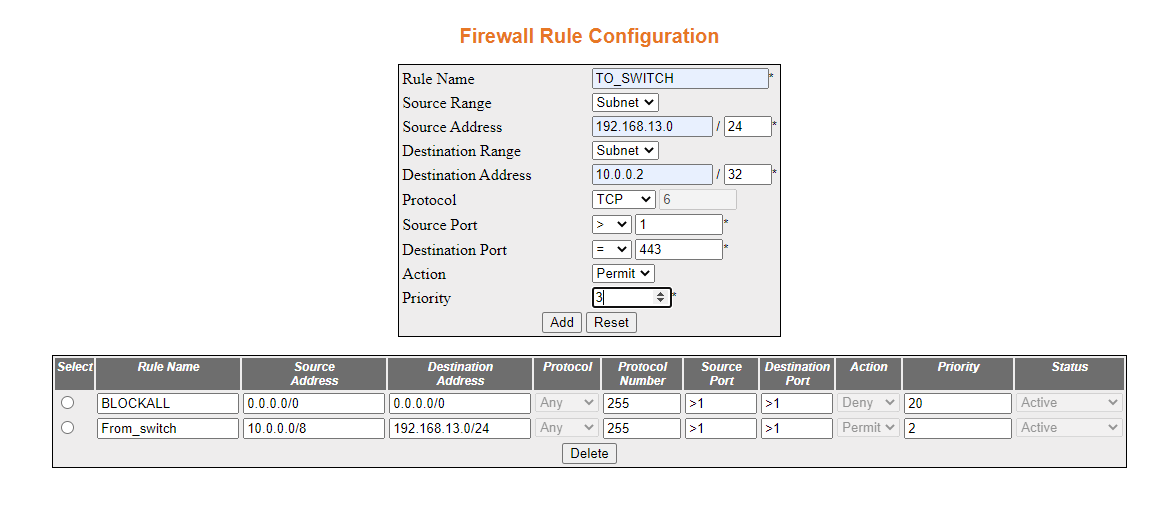Open the TCP Protocol dropdown
Screen dimensions: 1159x509
coord(623,199)
